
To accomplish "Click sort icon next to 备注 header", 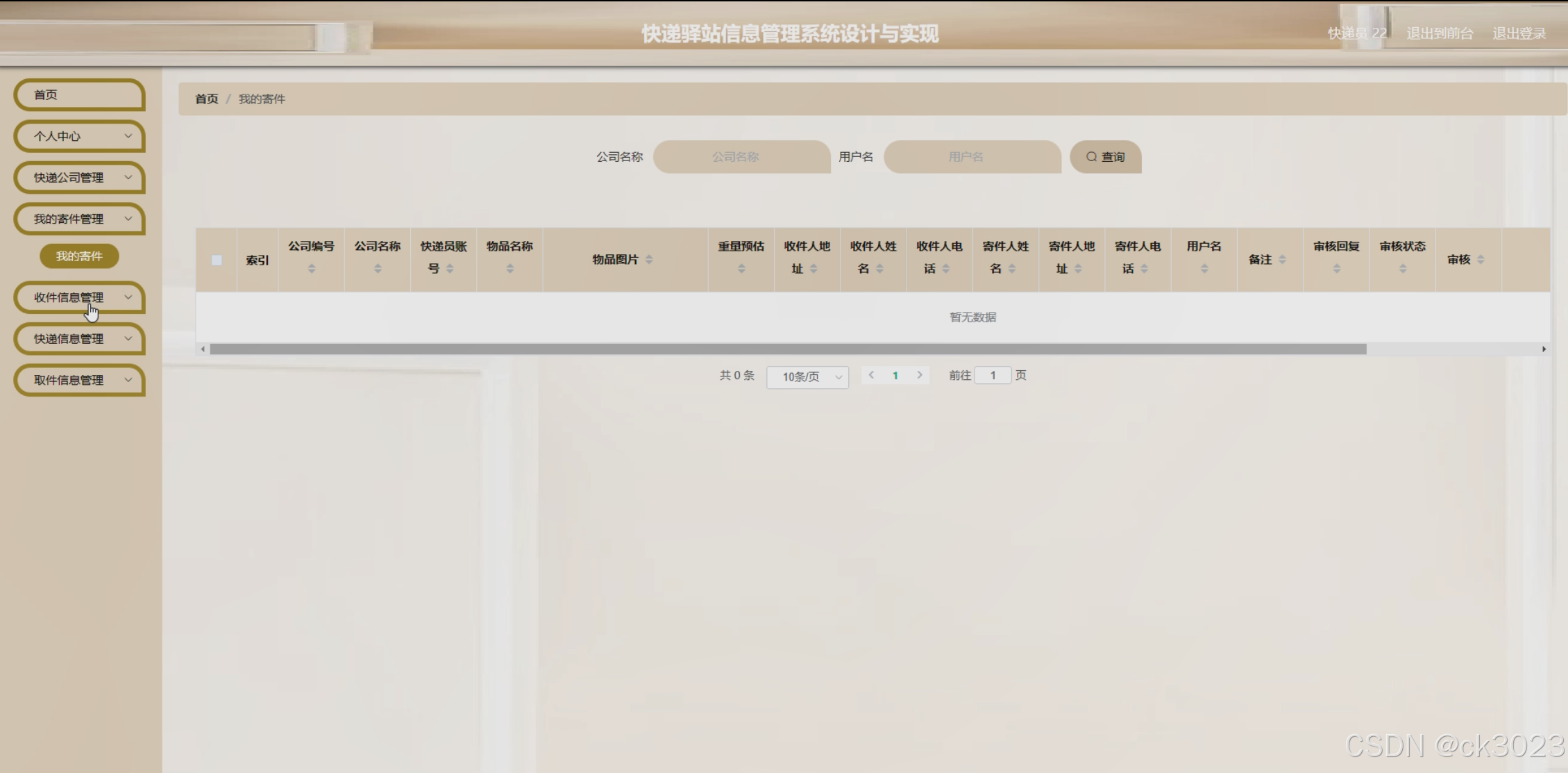I will pyautogui.click(x=1282, y=260).
